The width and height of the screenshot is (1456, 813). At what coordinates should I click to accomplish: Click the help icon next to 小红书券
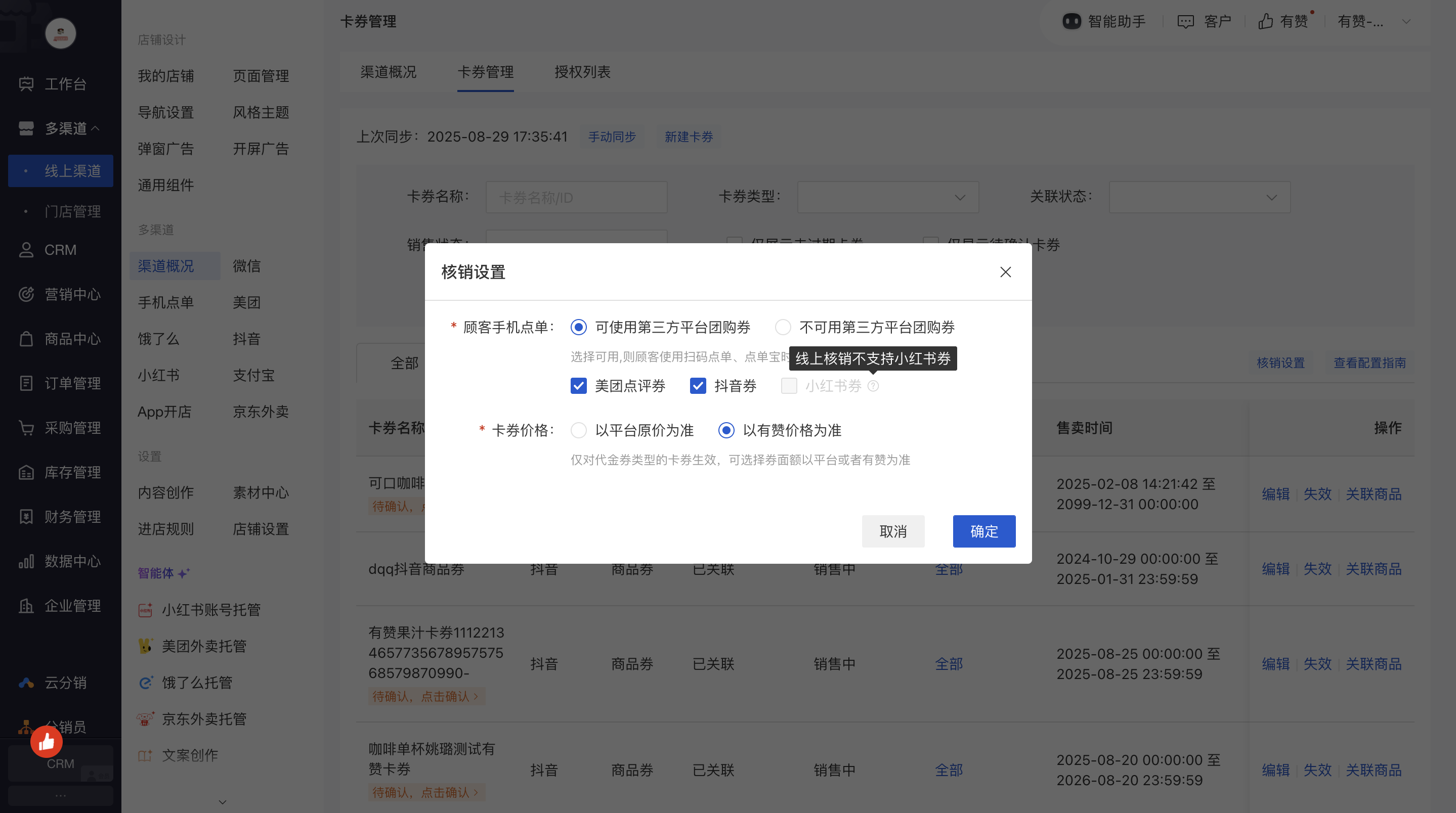(x=873, y=386)
